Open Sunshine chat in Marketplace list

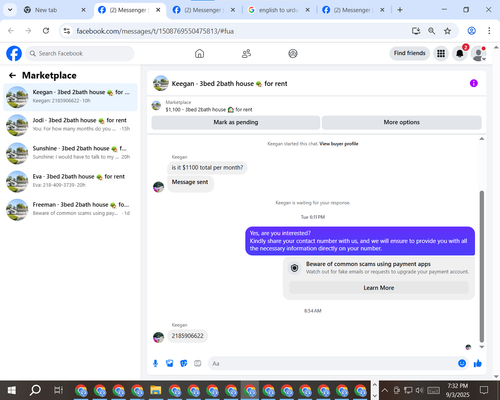[70, 153]
